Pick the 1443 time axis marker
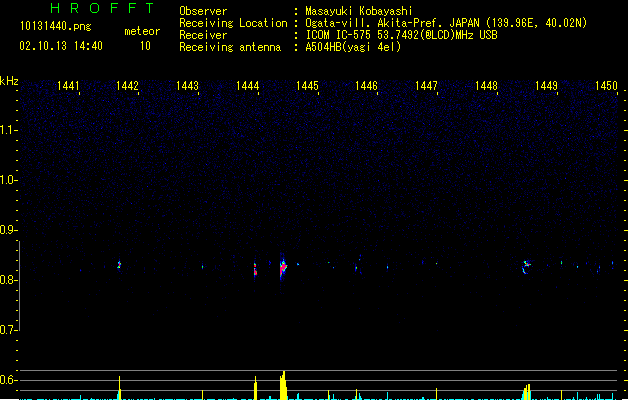Image resolution: width=629 pixels, height=400 pixels. click(187, 86)
